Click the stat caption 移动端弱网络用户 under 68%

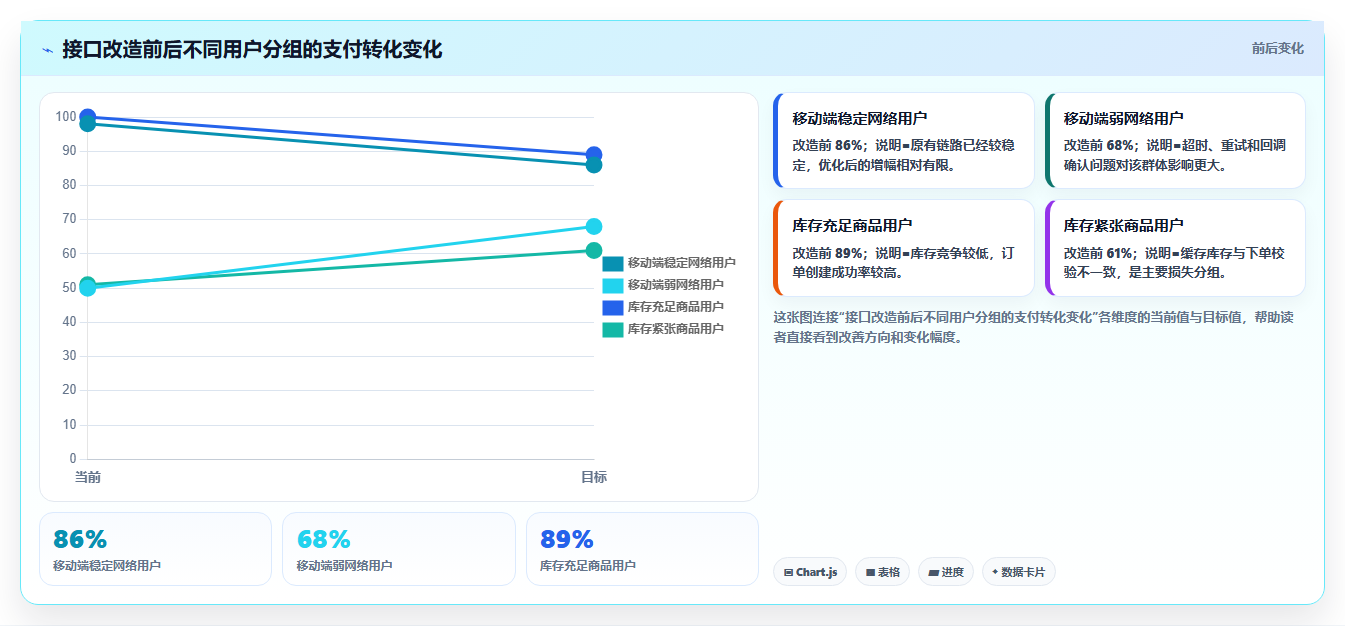pyautogui.click(x=344, y=566)
